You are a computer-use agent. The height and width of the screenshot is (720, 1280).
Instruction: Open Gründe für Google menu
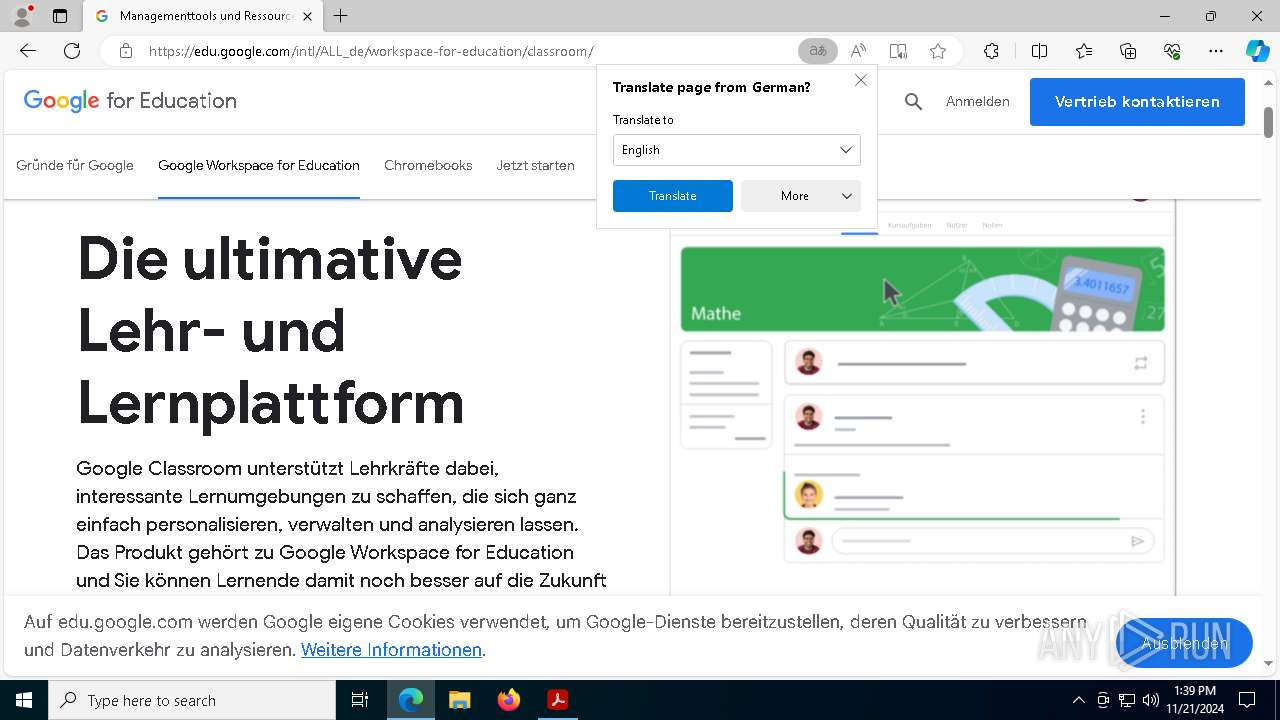(75, 165)
